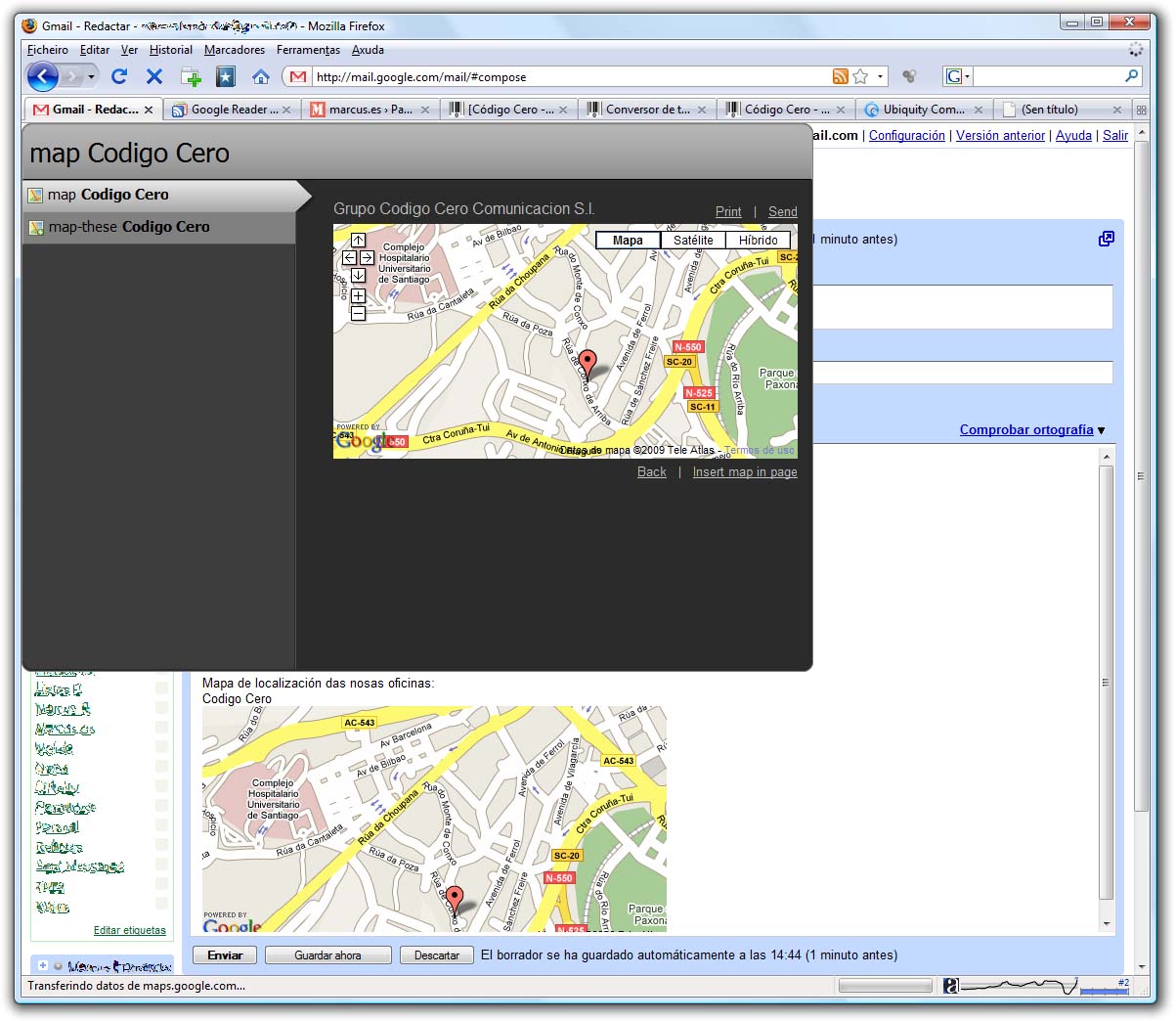Go back with the Firefox back arrow
Viewport: 1176px width, 1021px height.
(x=42, y=75)
